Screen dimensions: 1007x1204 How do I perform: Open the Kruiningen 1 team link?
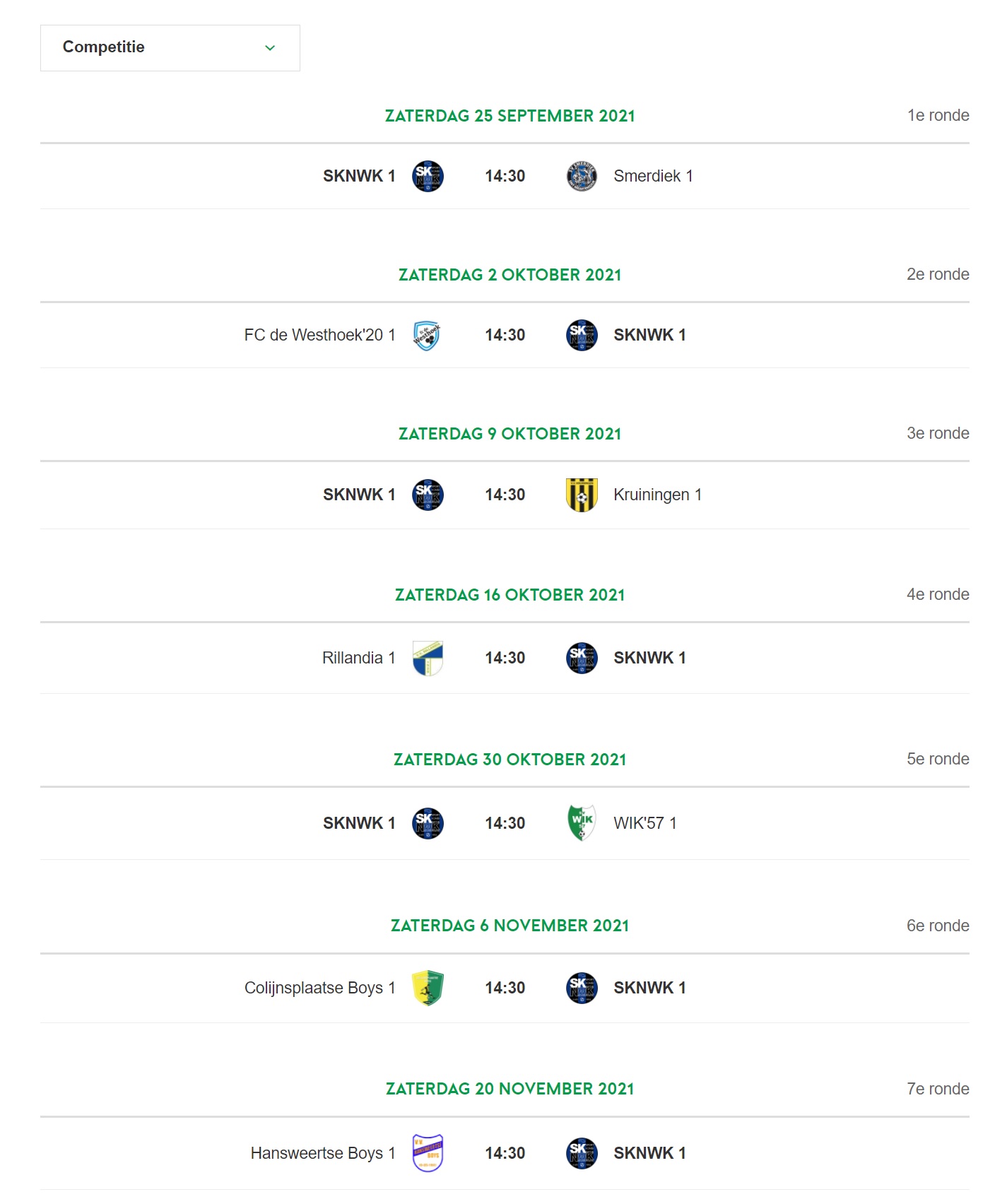(x=657, y=495)
